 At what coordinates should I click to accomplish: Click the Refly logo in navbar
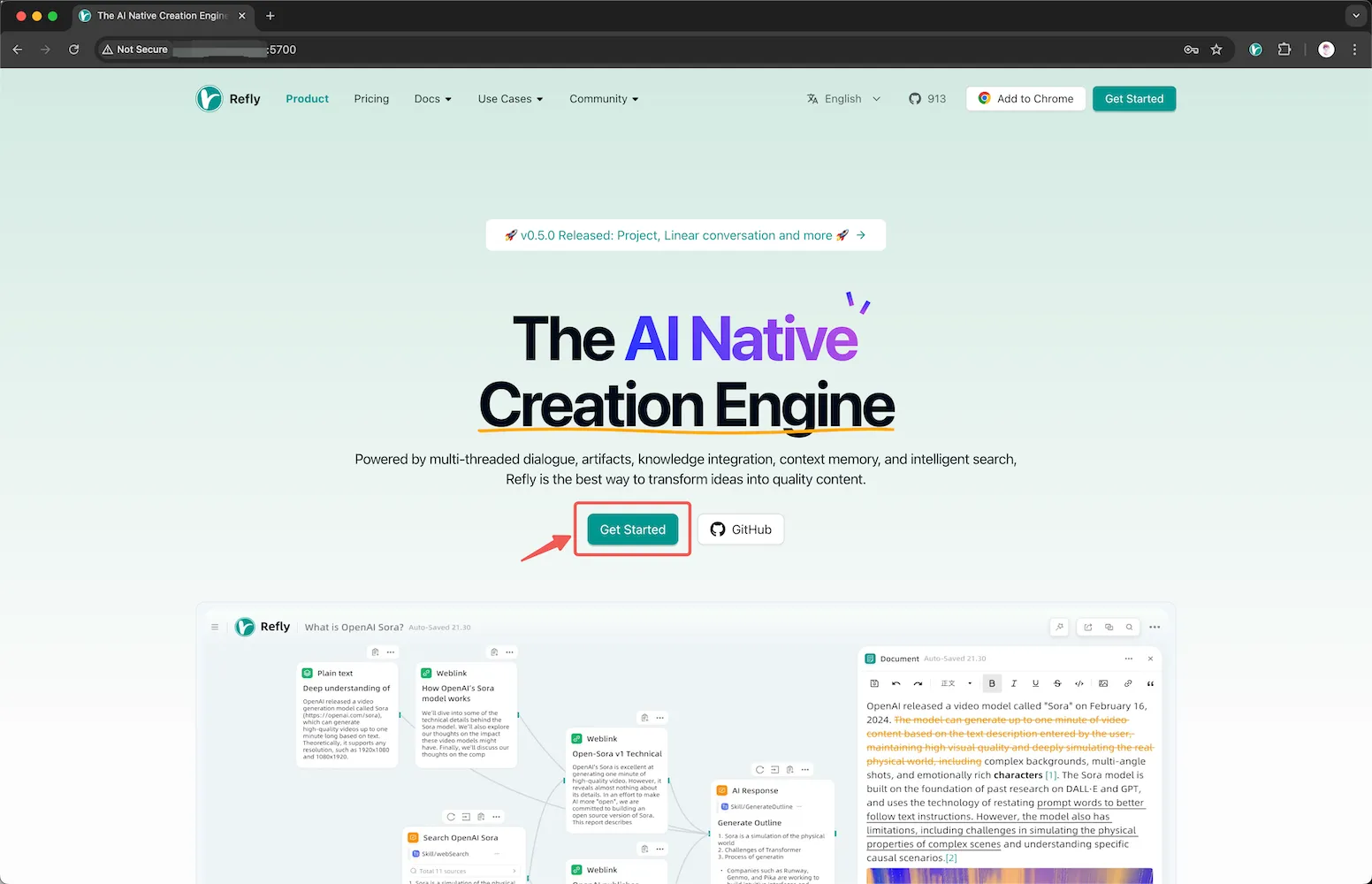pyautogui.click(x=228, y=99)
